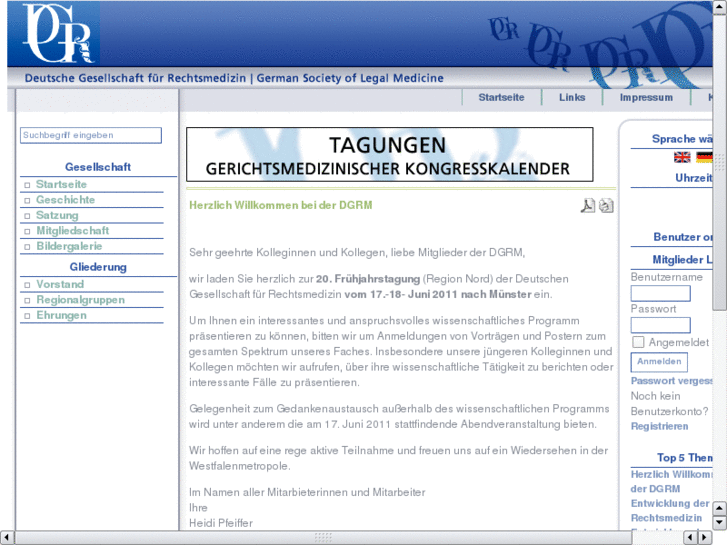Open the PDF version icon

(x=587, y=205)
